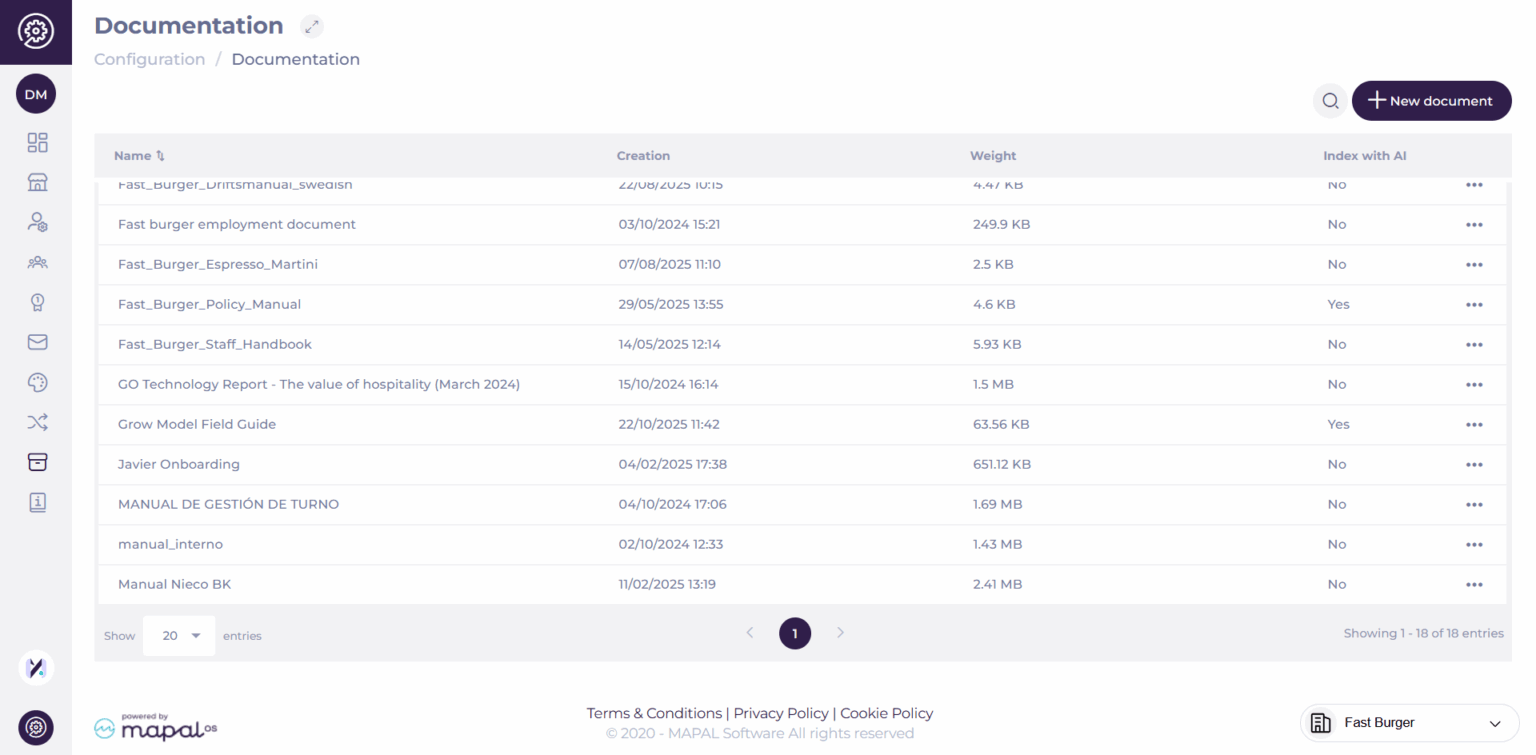
Task: Select the palette icon in the sidebar
Action: tap(37, 382)
